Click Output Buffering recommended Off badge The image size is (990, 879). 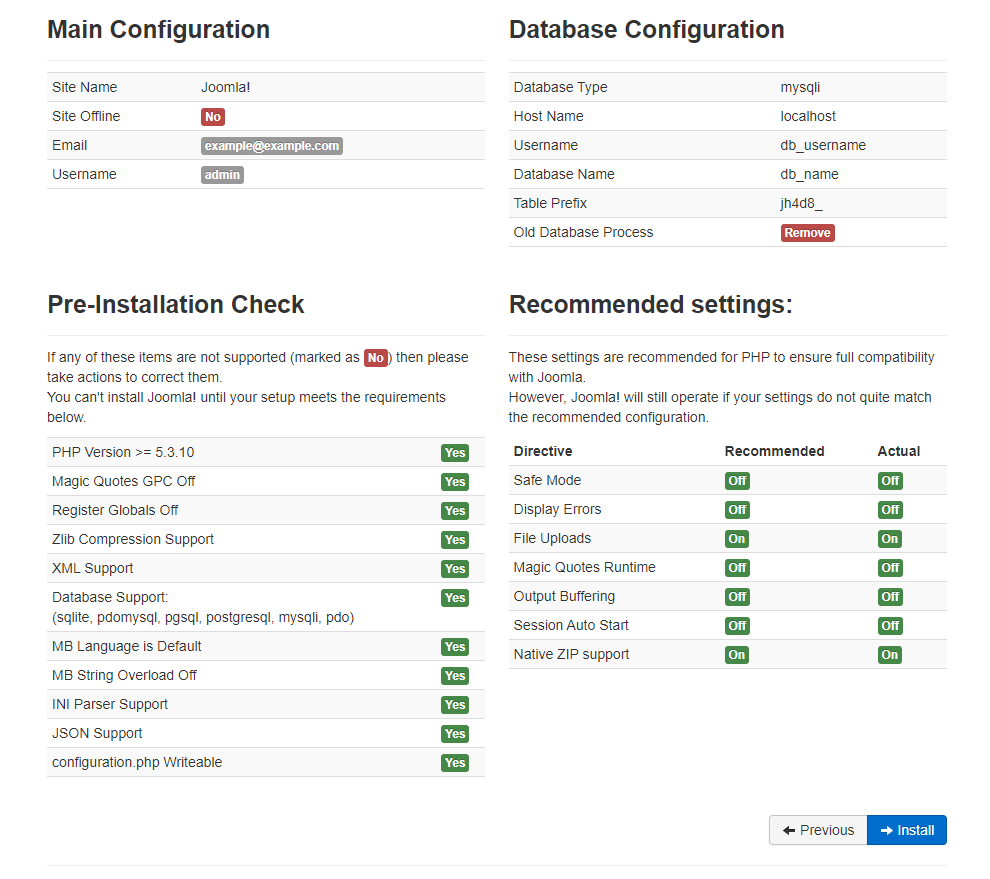point(737,597)
